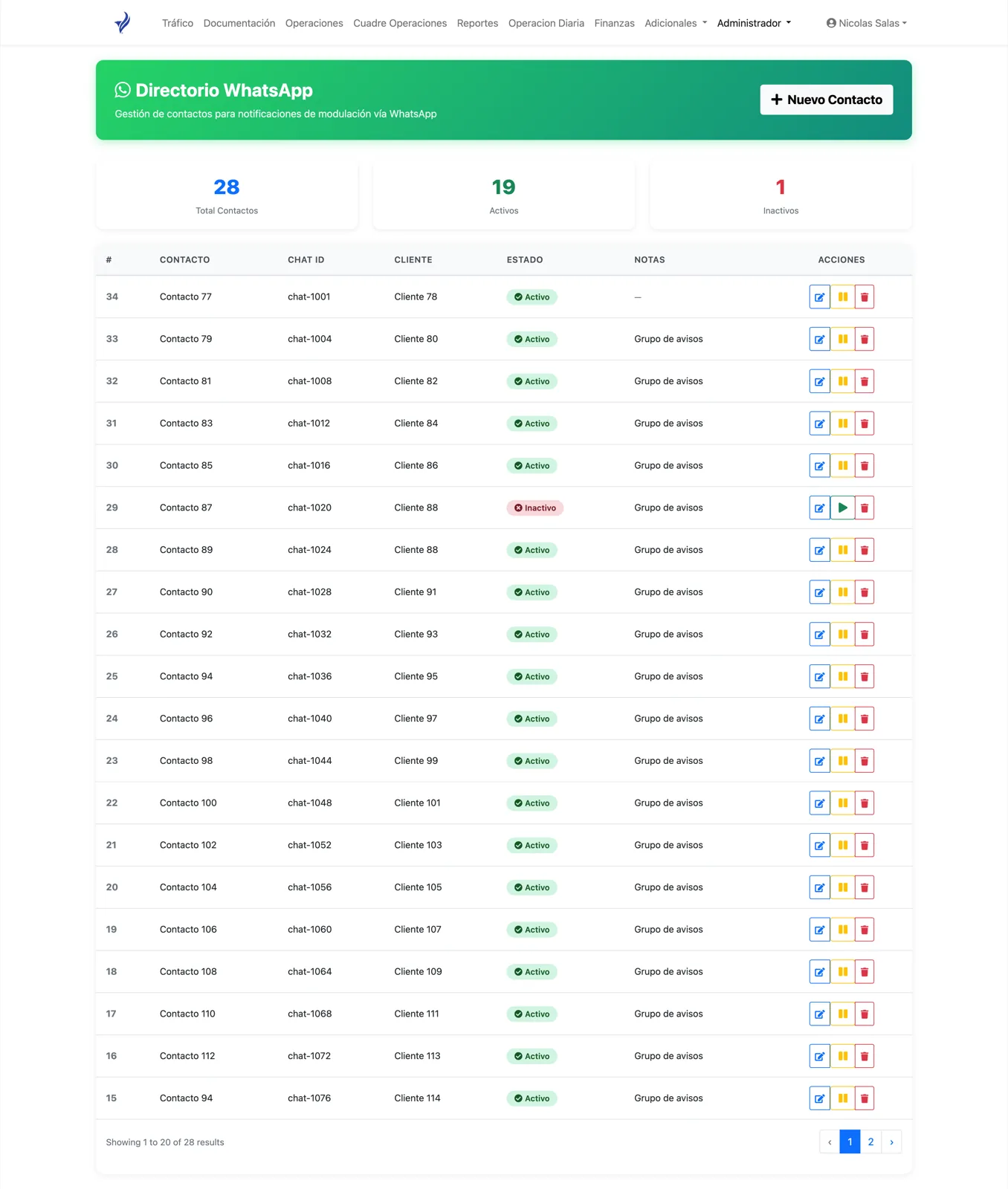Delete the chat-1024 contact
The height and width of the screenshot is (1189, 1008).
coord(865,550)
